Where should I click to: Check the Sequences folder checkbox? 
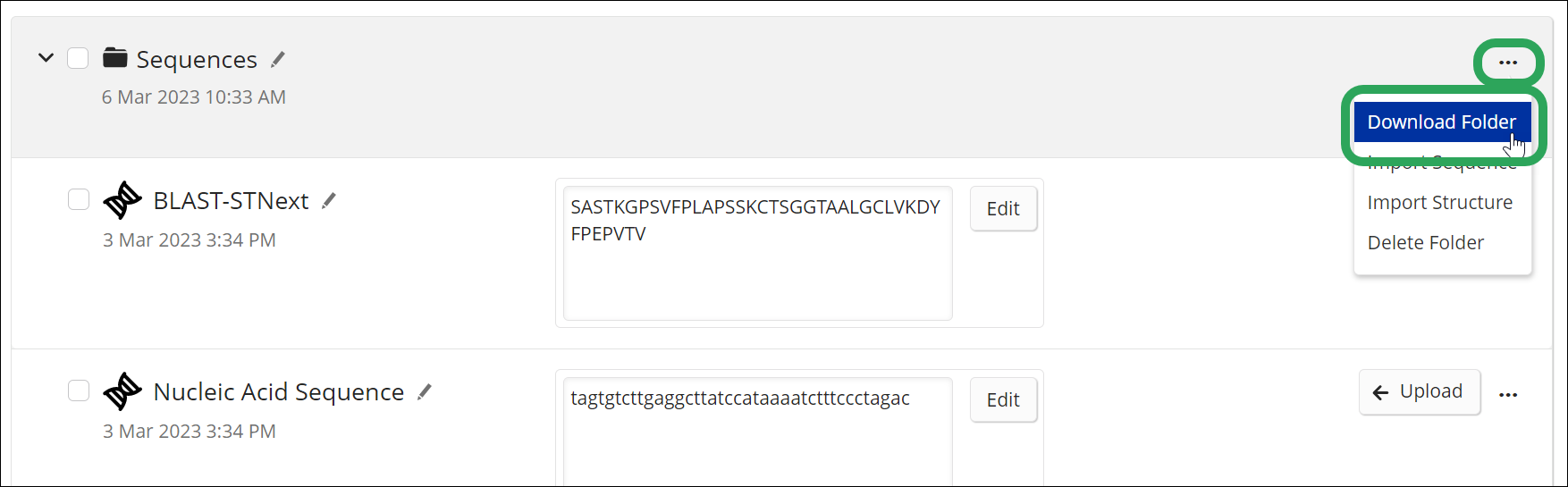coord(78,58)
